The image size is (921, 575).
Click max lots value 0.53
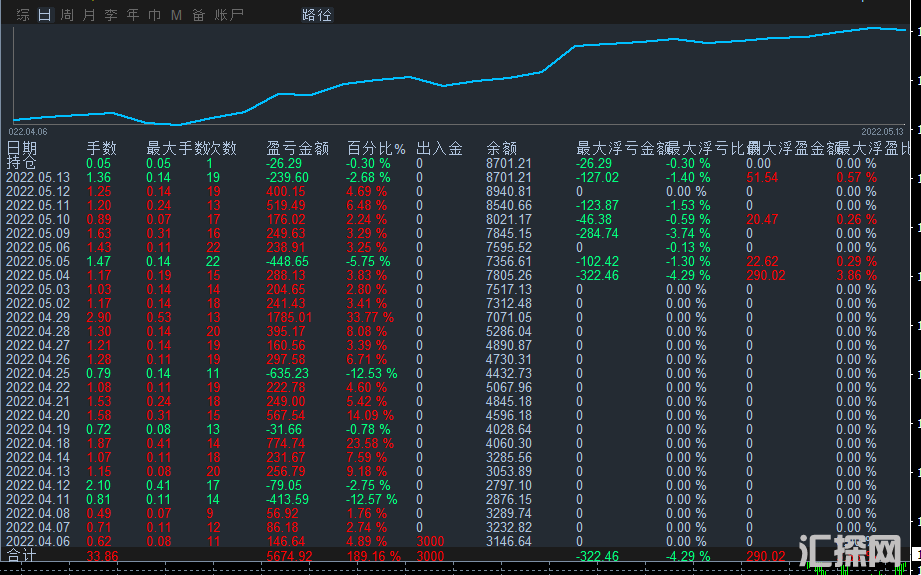159,317
